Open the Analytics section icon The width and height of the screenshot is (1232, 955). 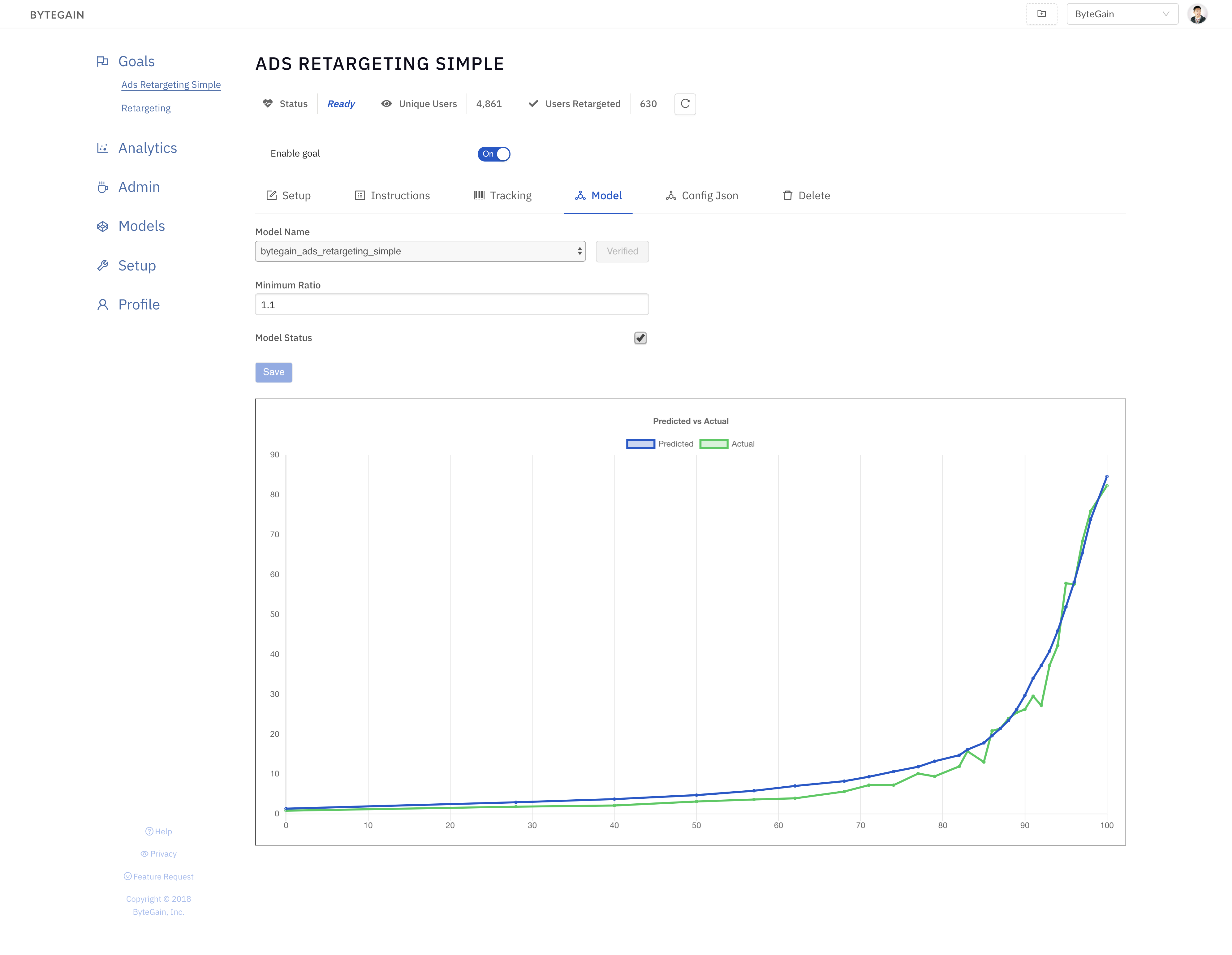103,147
